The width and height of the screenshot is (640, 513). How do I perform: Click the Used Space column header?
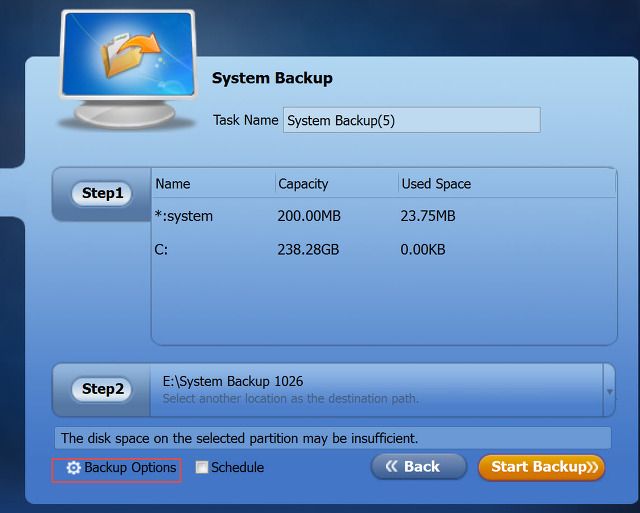point(506,184)
